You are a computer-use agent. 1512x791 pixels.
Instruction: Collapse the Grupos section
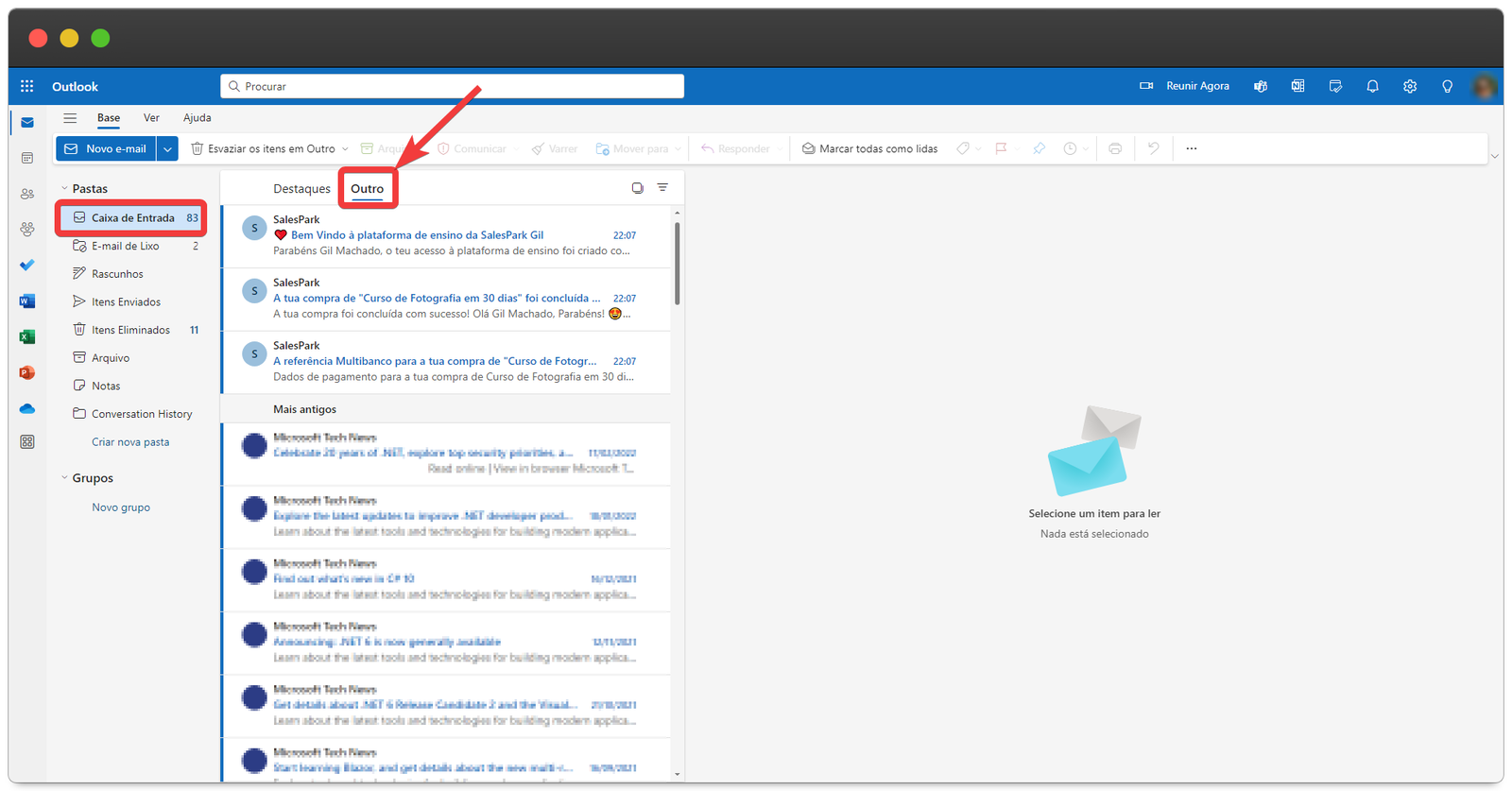(64, 478)
